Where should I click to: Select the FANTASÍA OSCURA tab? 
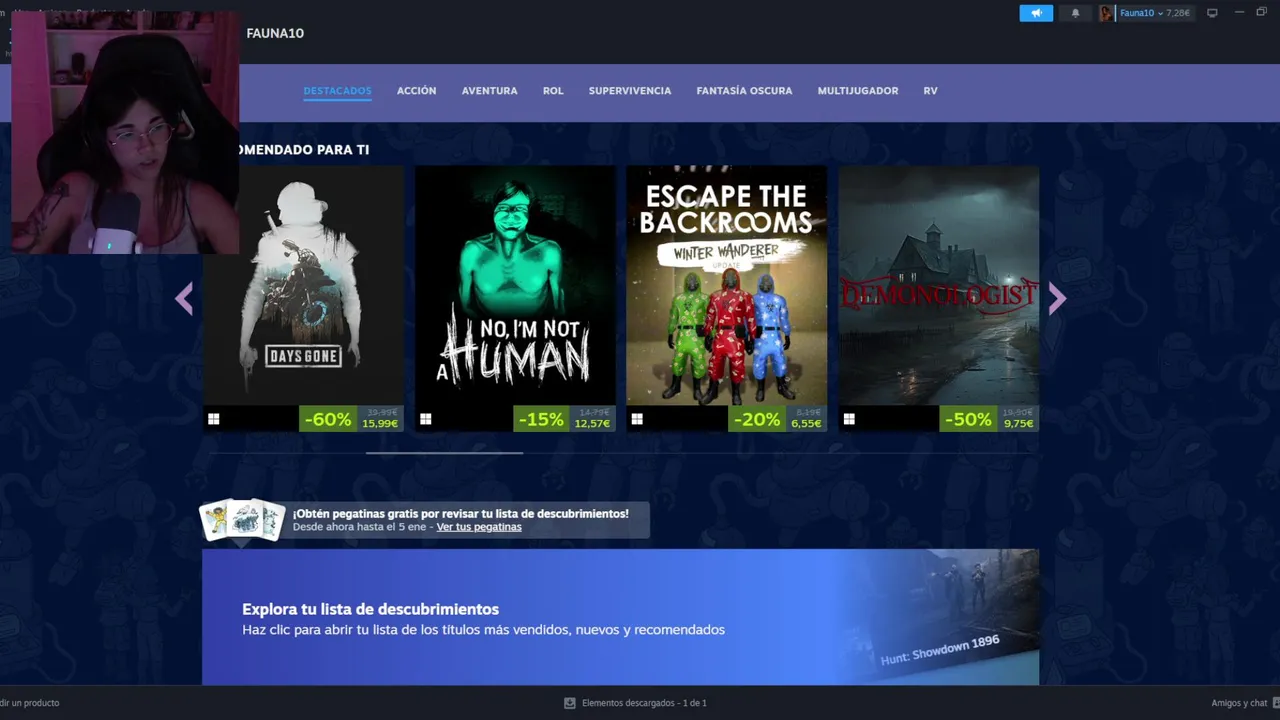(744, 91)
